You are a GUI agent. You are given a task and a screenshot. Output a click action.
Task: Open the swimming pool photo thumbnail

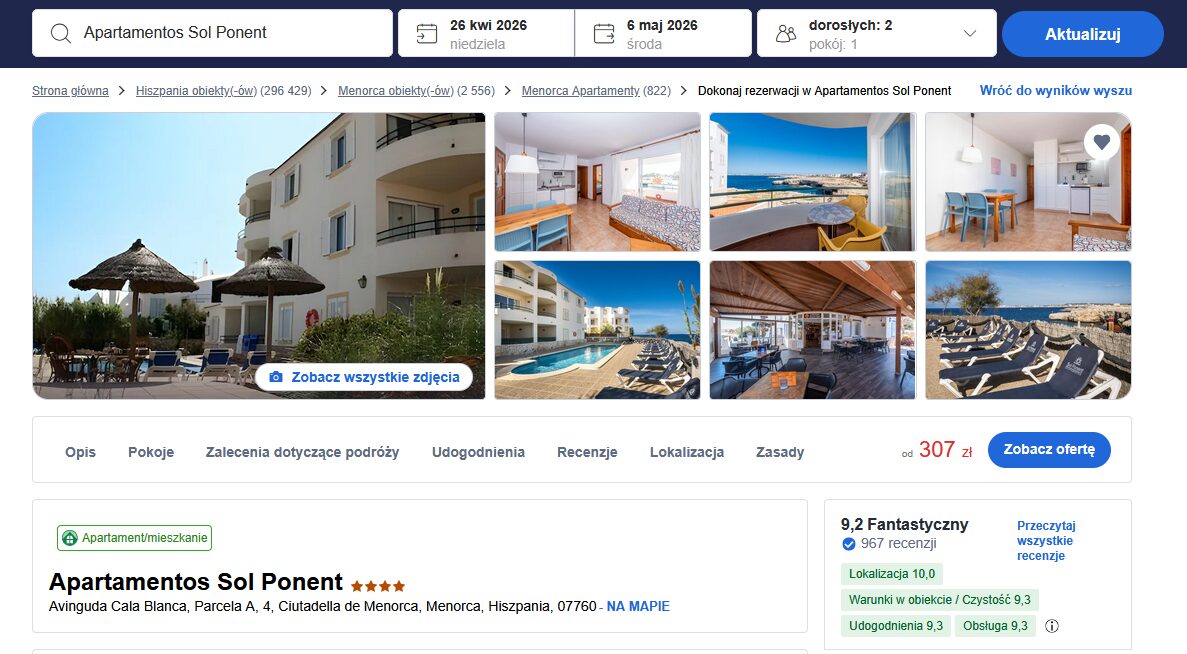coord(597,330)
